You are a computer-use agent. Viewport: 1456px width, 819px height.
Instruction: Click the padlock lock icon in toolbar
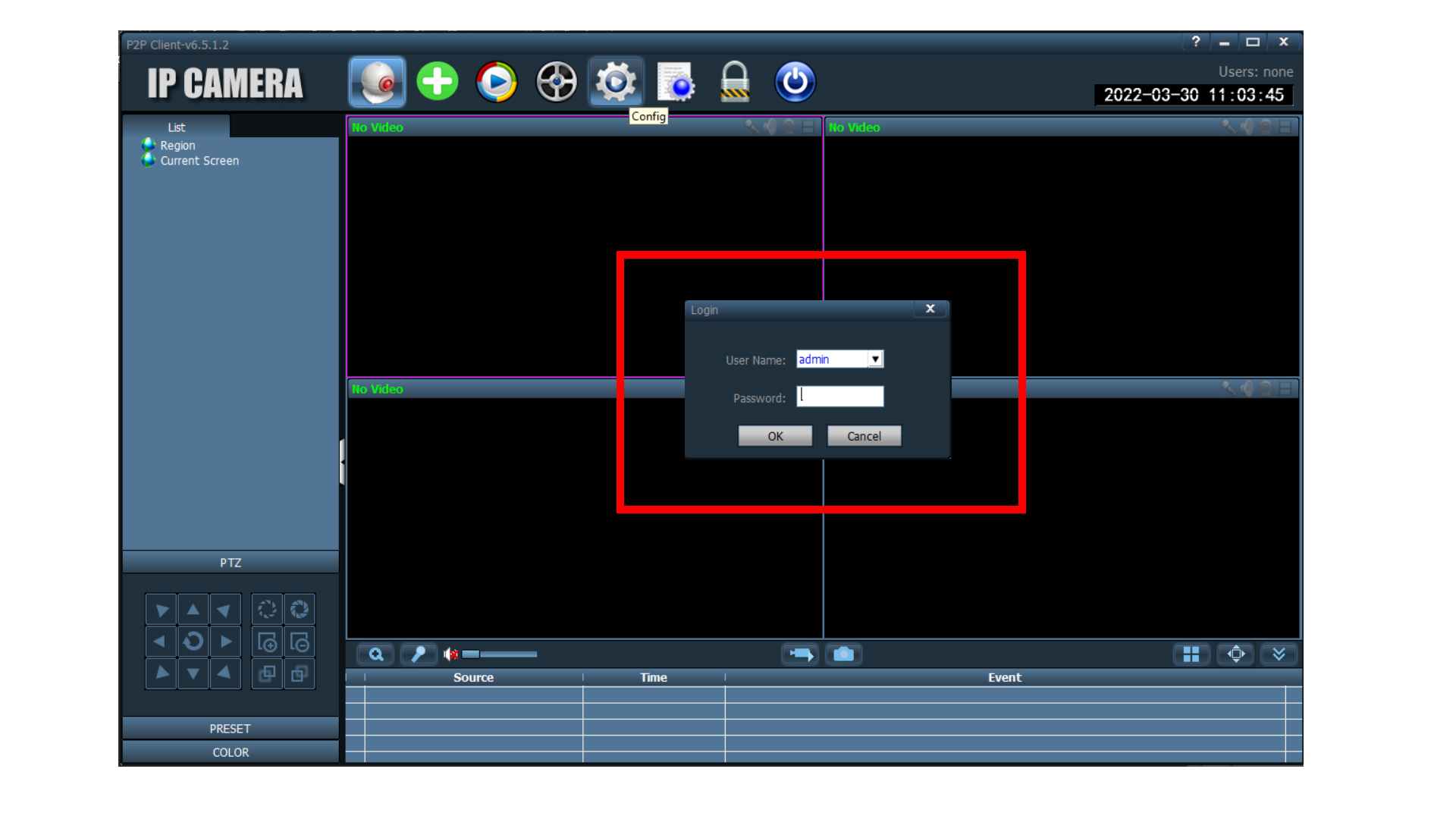coord(734,82)
